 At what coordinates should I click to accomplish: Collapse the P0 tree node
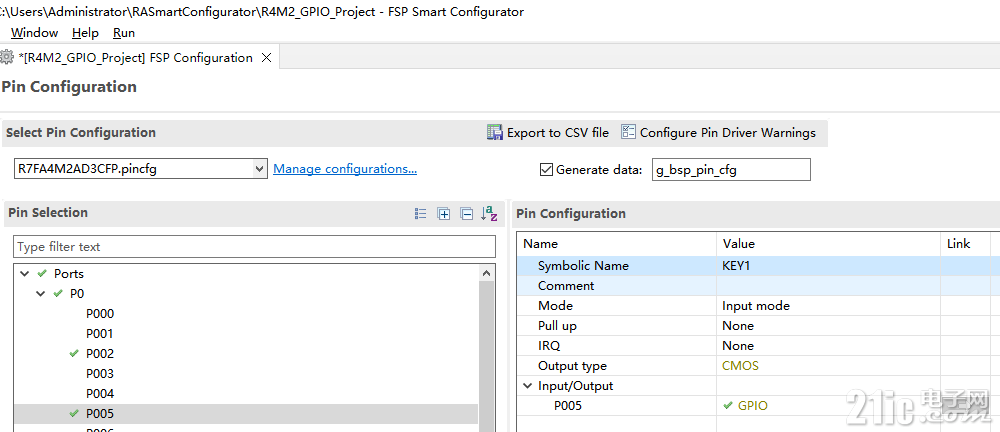[x=40, y=294]
